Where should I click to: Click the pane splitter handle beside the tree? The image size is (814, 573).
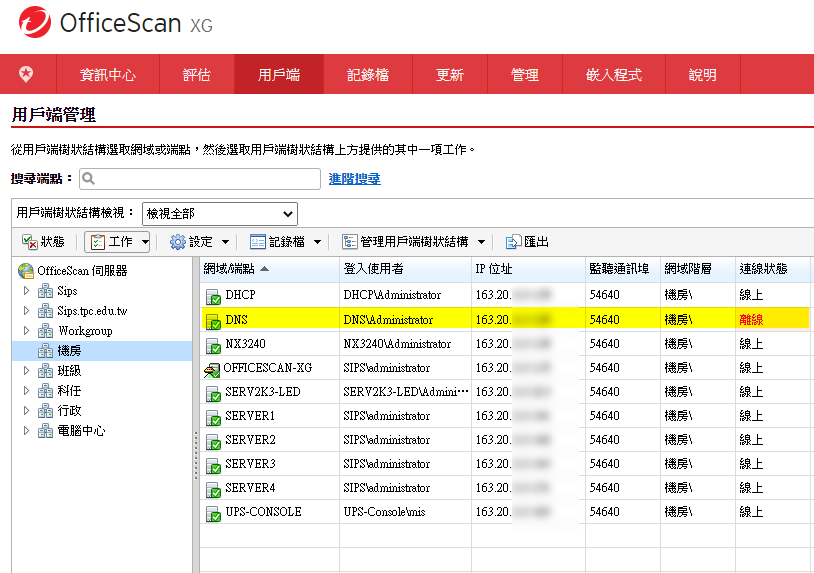[x=196, y=455]
